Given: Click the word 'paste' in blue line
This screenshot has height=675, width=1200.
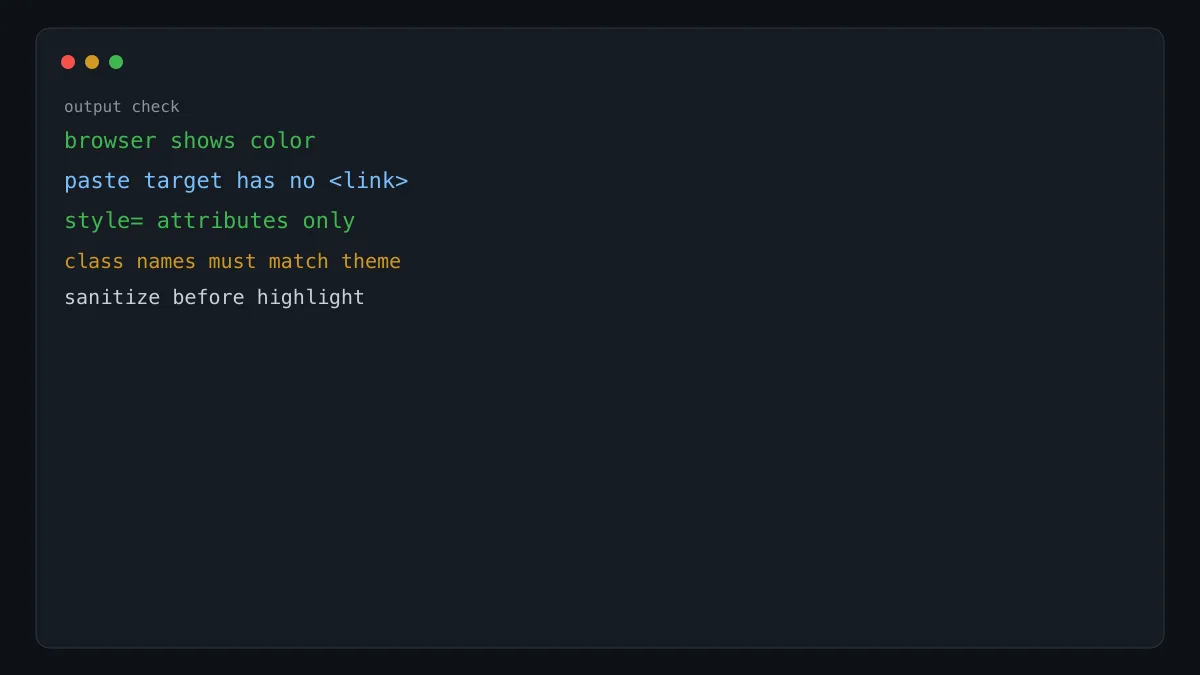Looking at the screenshot, I should point(97,181).
